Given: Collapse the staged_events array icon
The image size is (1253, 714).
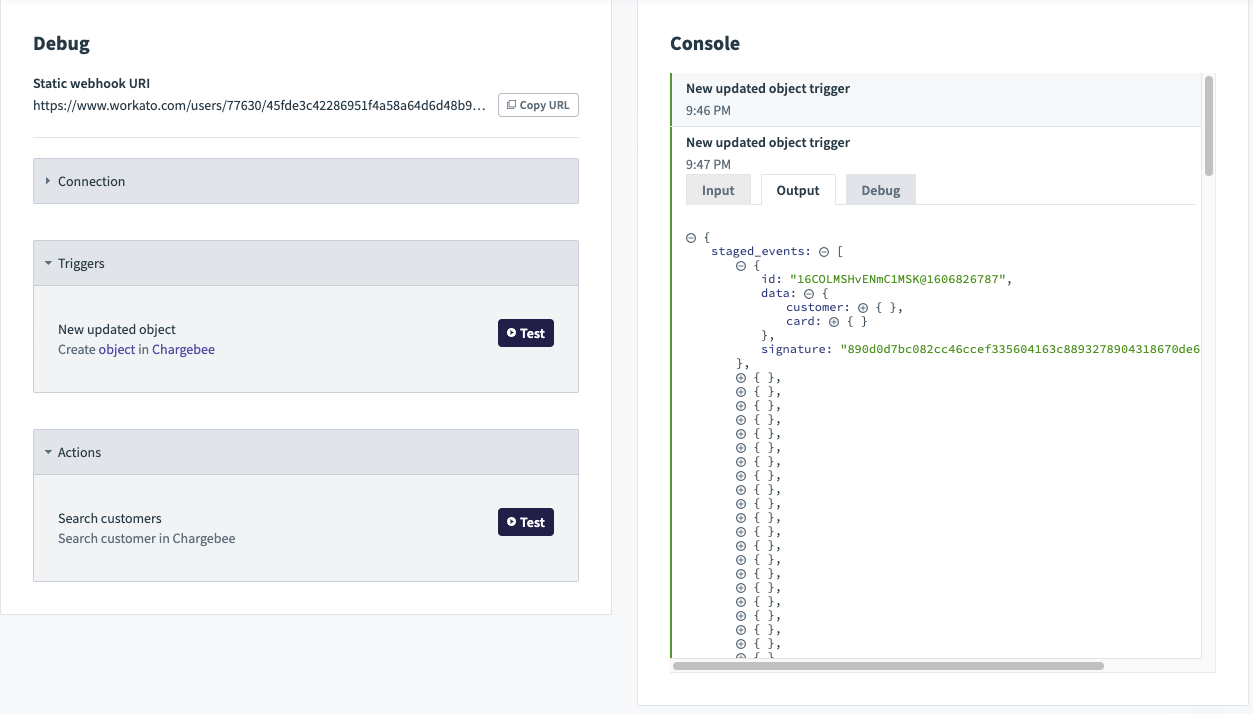Looking at the screenshot, I should [824, 252].
